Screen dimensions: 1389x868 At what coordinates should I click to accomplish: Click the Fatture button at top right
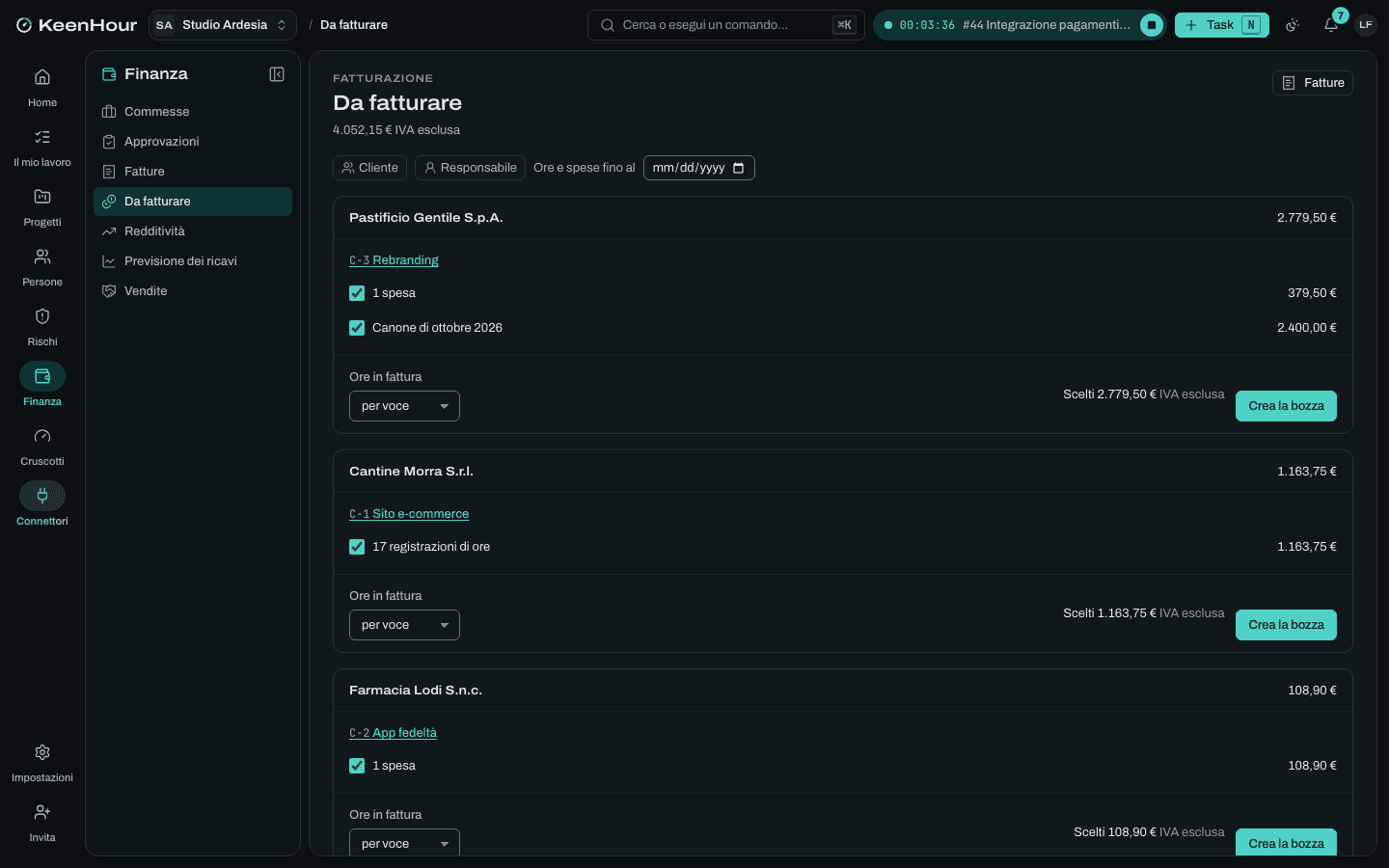1313,83
